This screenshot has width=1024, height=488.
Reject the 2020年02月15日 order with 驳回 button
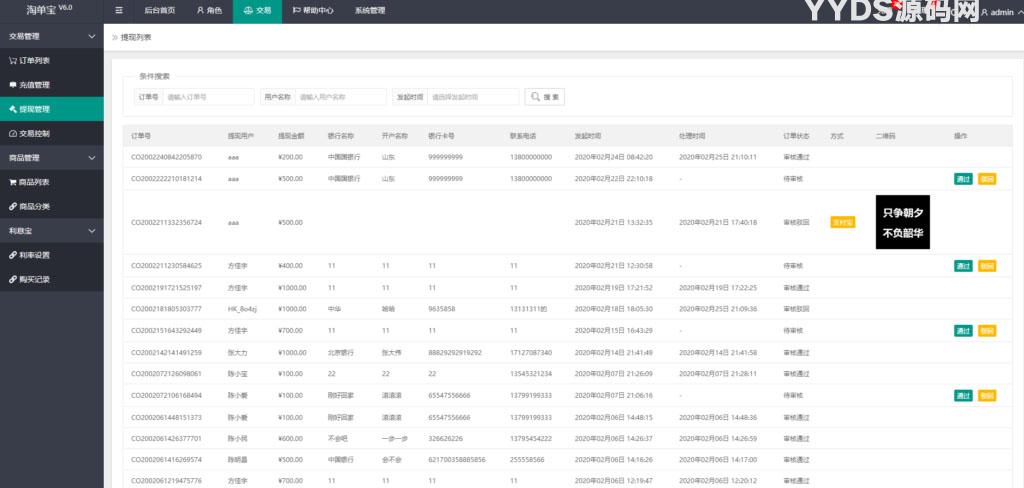pyautogui.click(x=987, y=330)
